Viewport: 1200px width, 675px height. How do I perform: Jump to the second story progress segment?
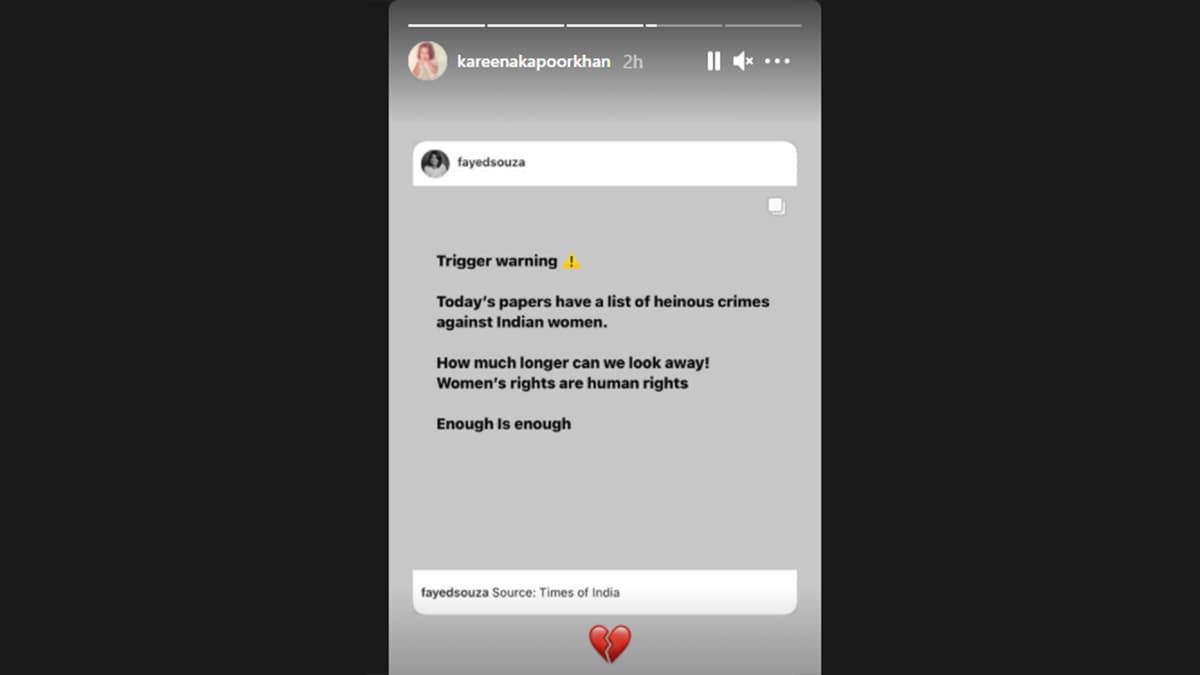(x=525, y=25)
